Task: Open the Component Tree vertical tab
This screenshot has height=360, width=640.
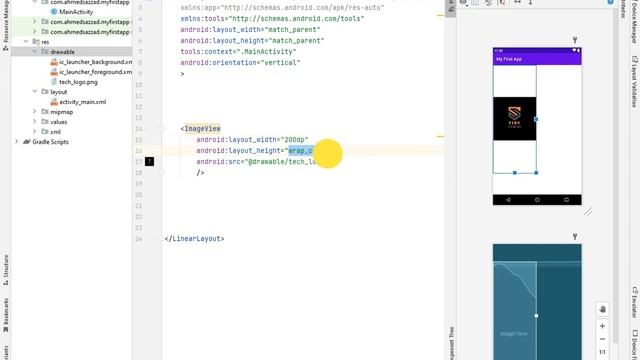Action: 451,343
